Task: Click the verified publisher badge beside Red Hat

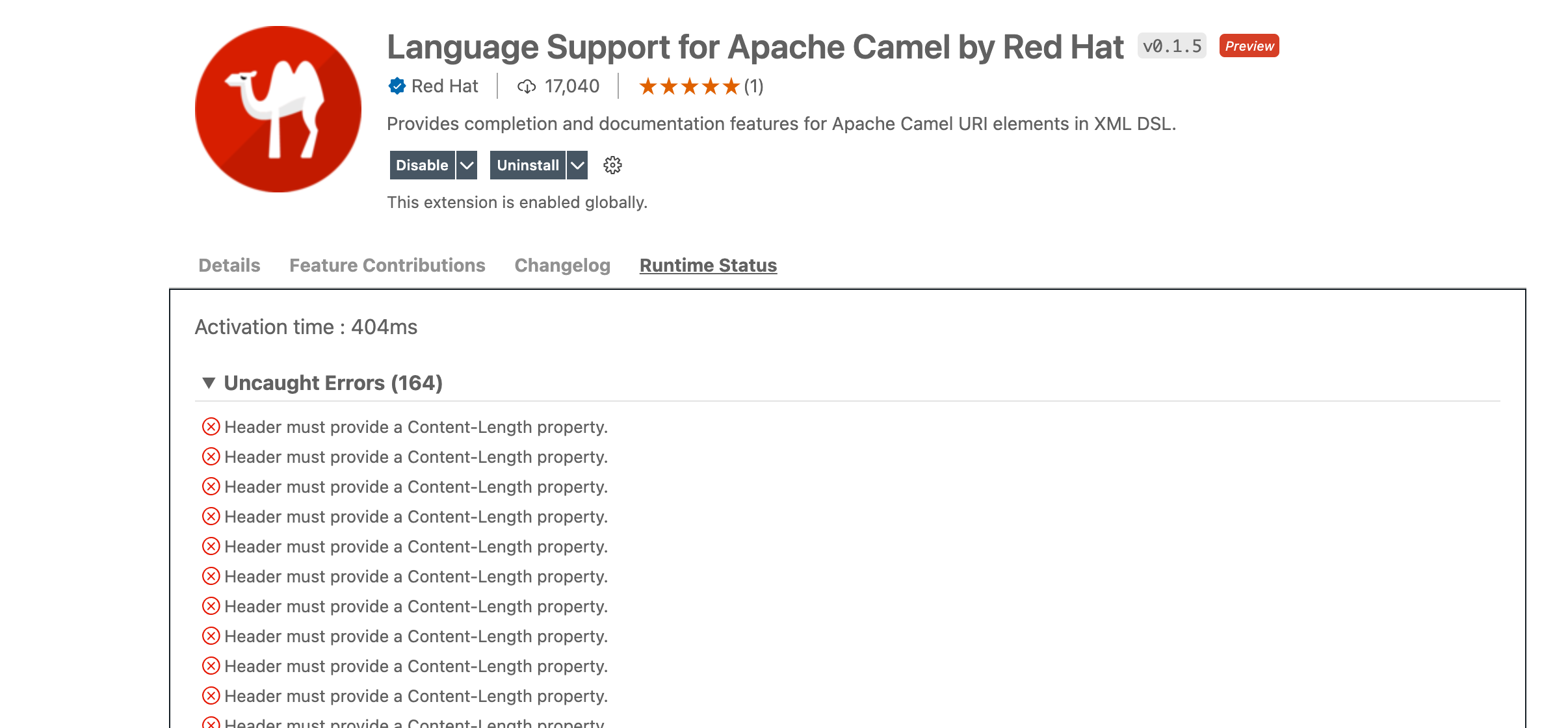Action: point(397,86)
